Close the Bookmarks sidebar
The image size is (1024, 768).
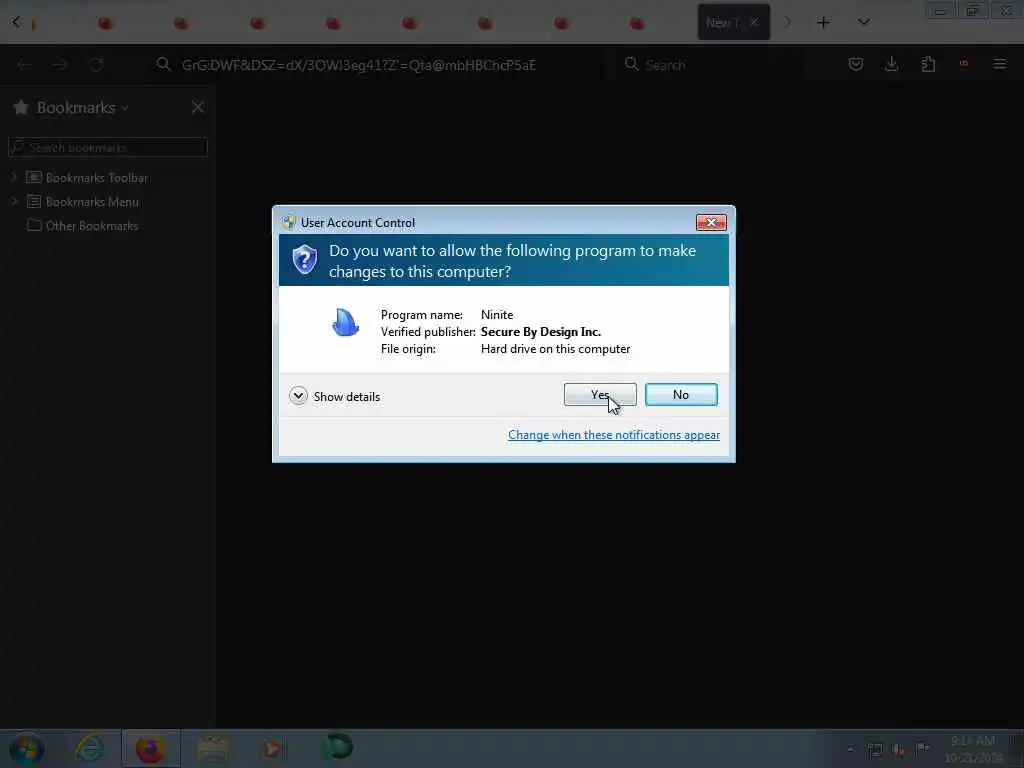[198, 107]
